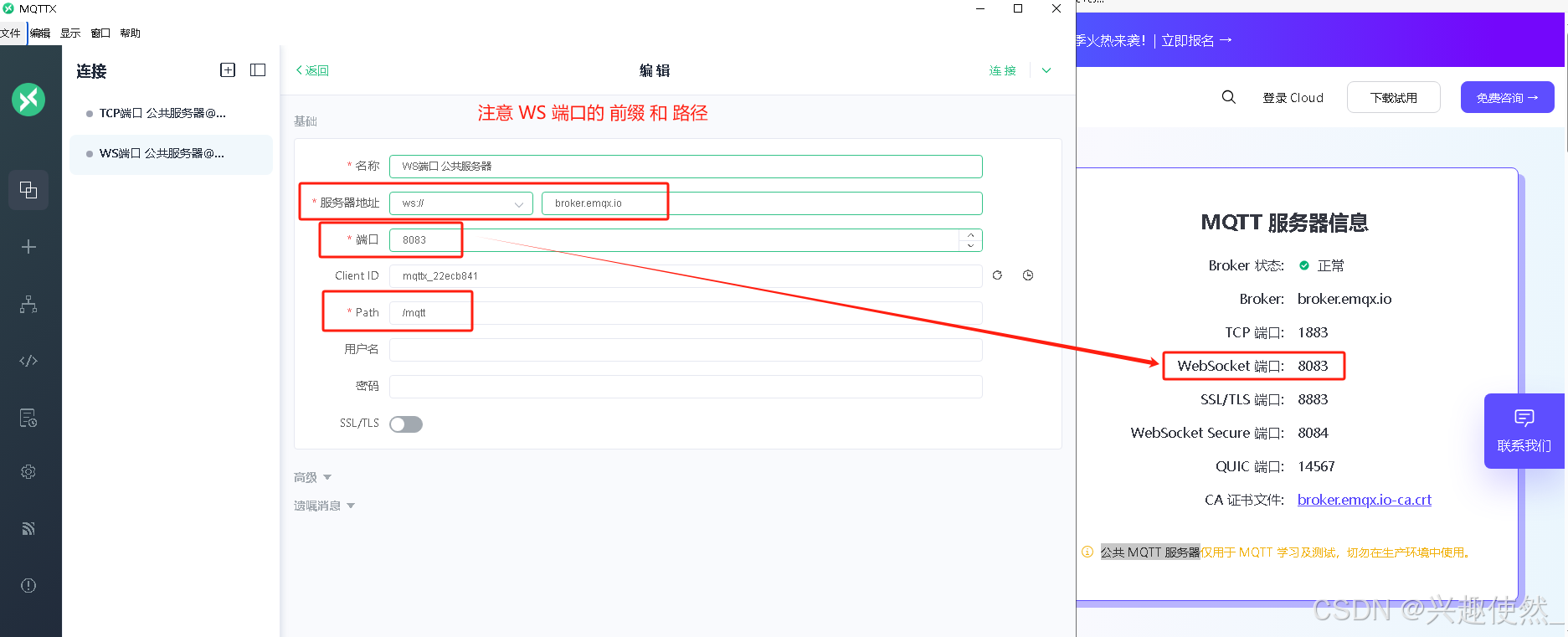This screenshot has height=637, width=1568.
Task: Open the 文件 menu
Action: [11, 33]
